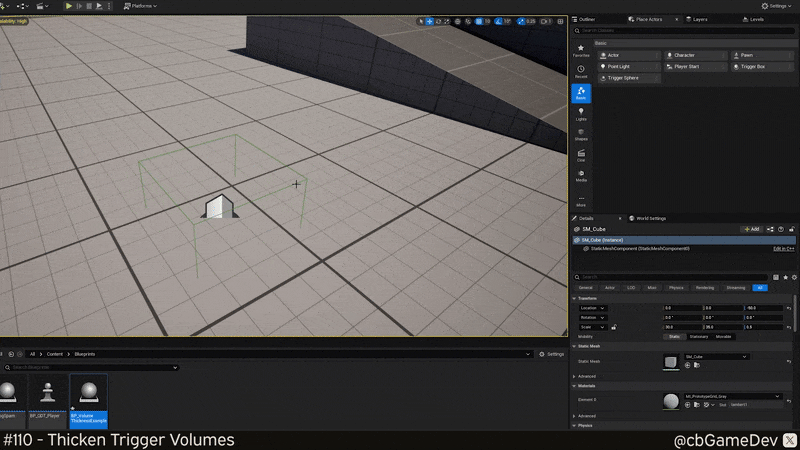800x450 pixels.
Task: Activate the Select mode cursor tool in viewport
Action: [x=421, y=21]
